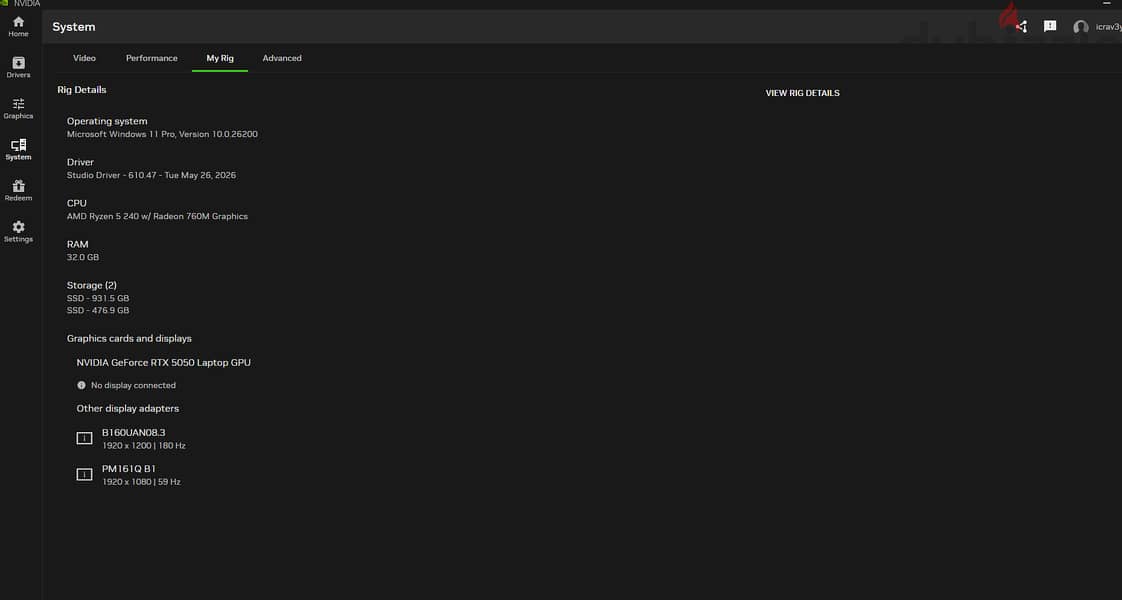The height and width of the screenshot is (600, 1122).
Task: Click the Graphics cards and displays label
Action: click(x=130, y=338)
